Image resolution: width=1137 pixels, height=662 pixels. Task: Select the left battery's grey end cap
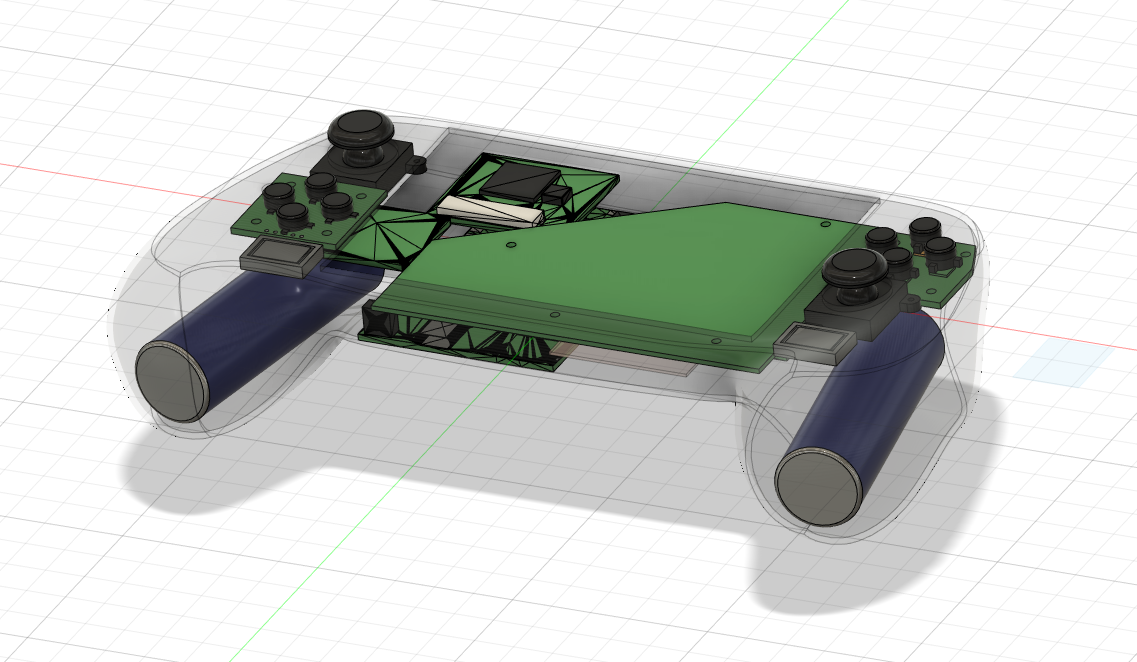(x=173, y=381)
